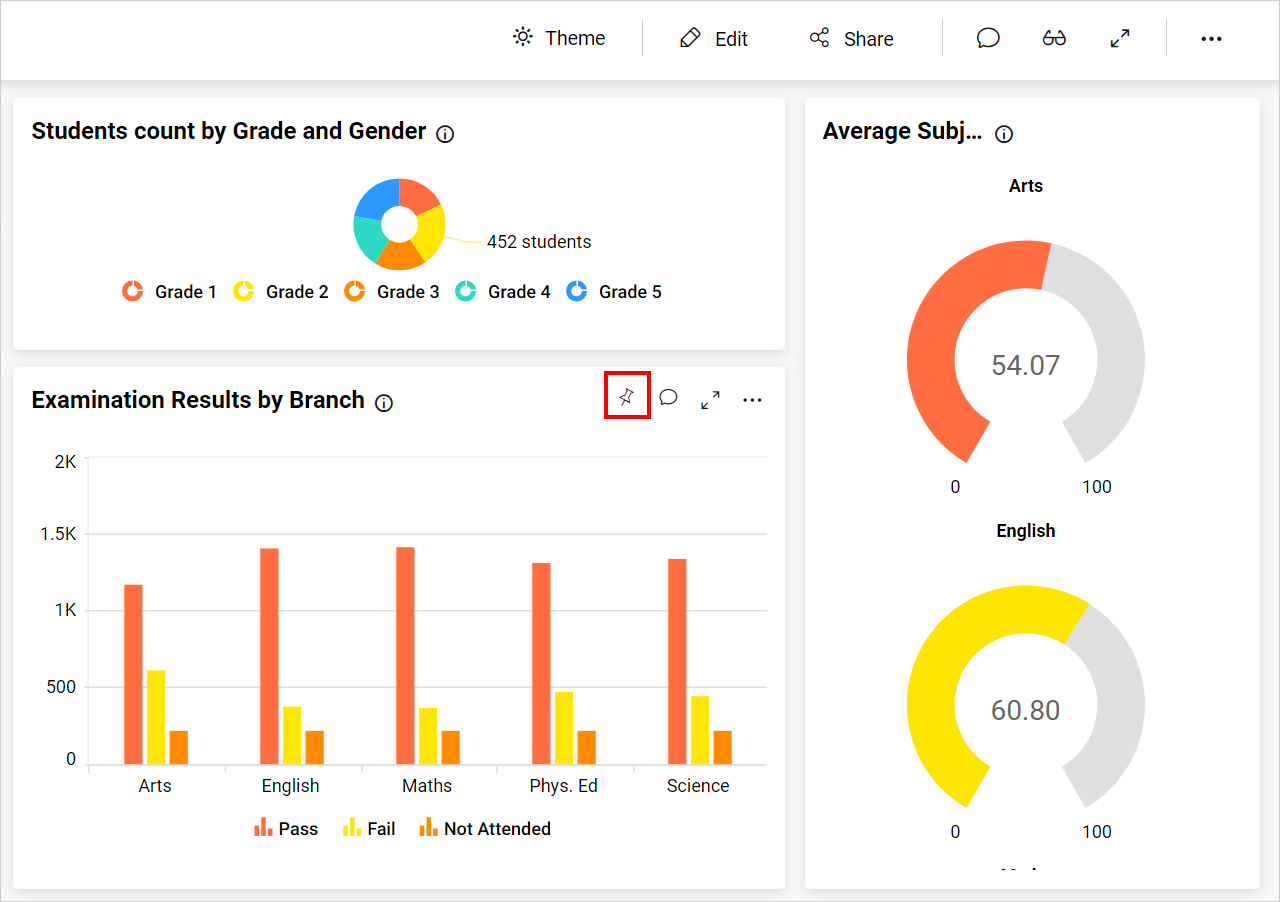Open Examination Results widget more options

752,400
